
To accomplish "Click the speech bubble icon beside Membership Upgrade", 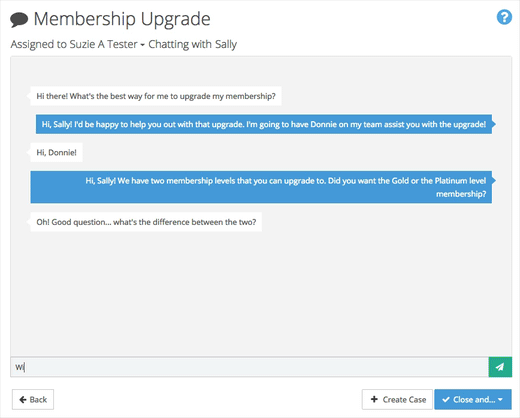I will pos(19,19).
